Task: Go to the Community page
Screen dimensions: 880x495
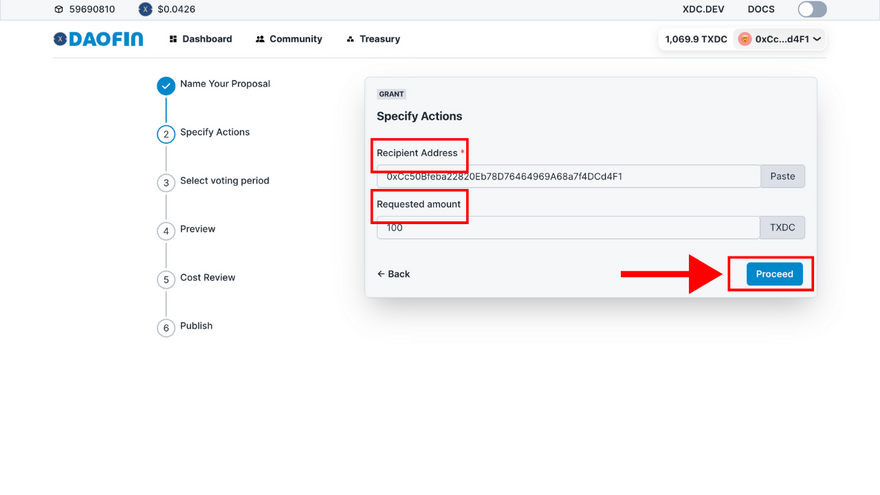Action: 288,39
